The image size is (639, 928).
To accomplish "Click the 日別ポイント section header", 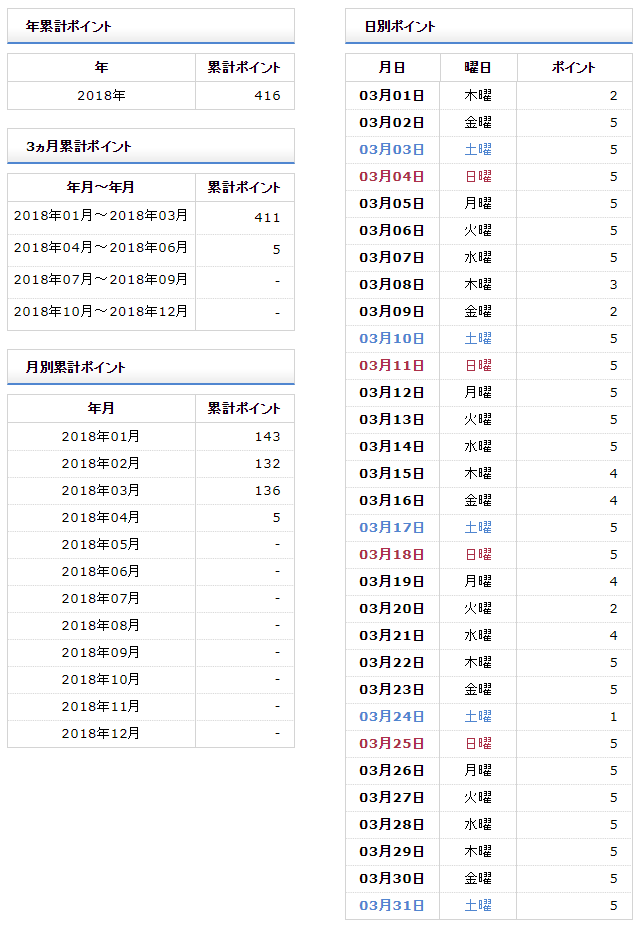I will point(489,26).
